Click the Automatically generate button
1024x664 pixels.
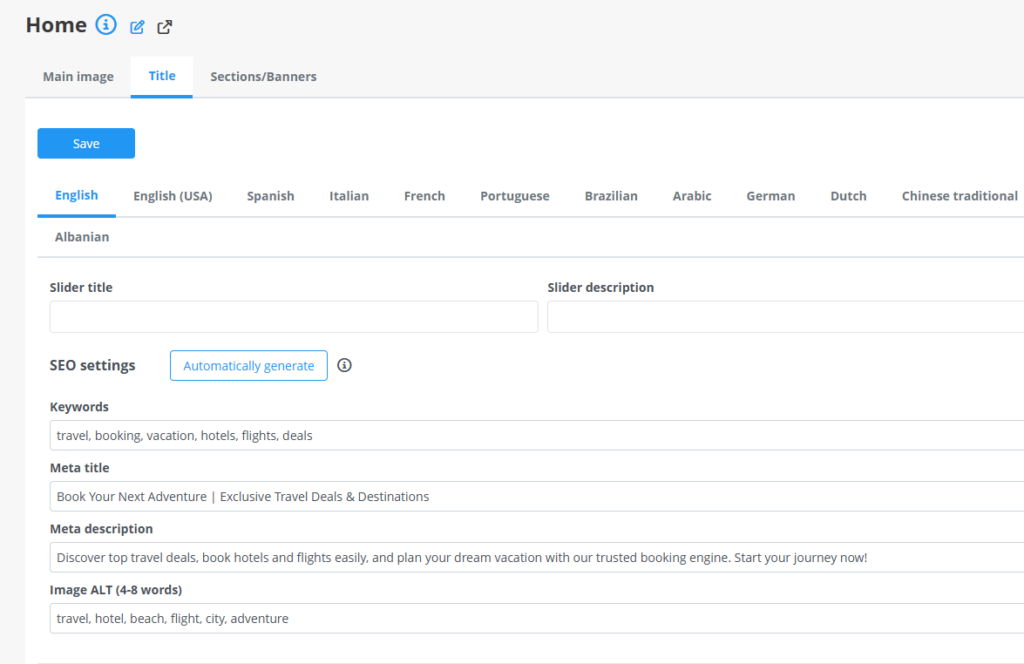click(x=249, y=366)
